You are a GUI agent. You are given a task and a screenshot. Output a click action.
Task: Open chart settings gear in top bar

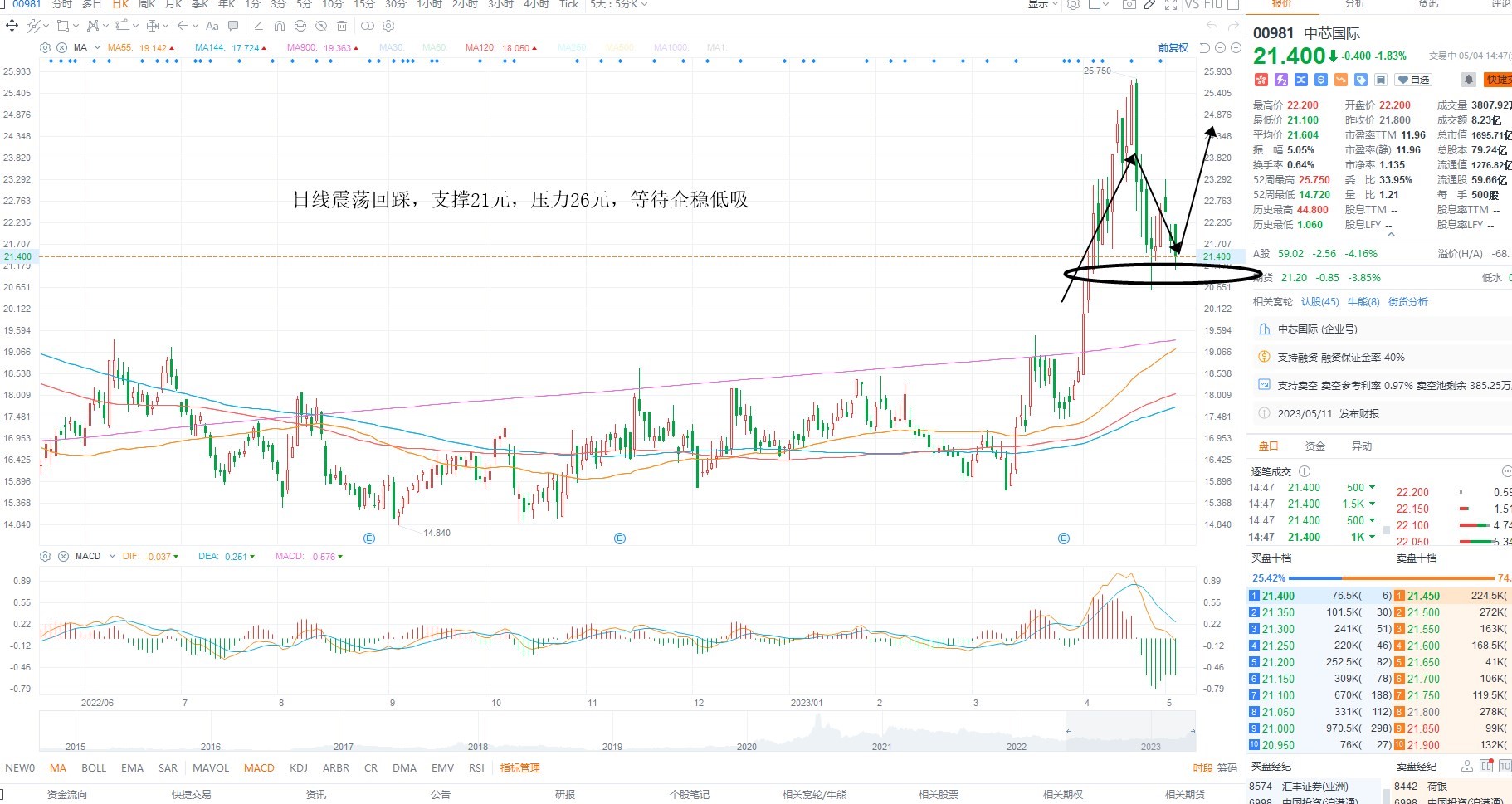pyautogui.click(x=1073, y=4)
